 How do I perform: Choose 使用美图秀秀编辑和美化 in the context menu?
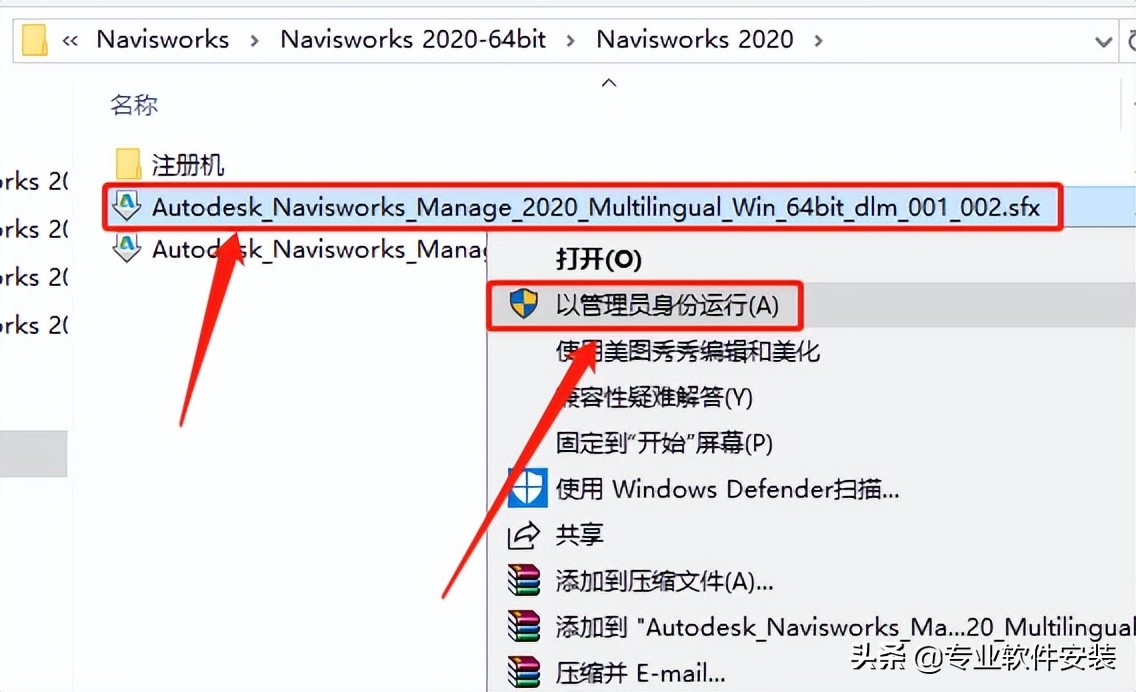tap(687, 351)
